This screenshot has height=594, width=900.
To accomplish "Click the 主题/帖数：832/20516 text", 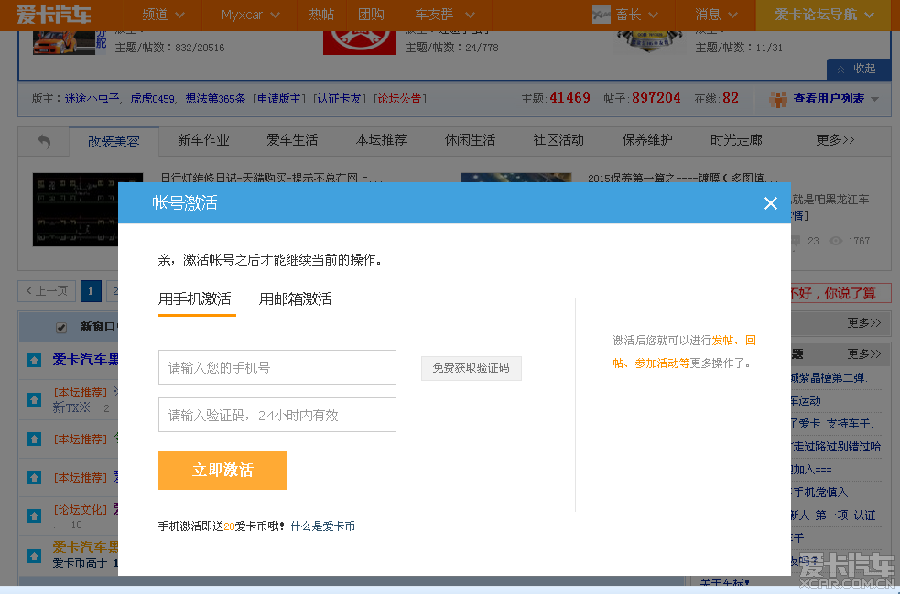I will pos(169,47).
